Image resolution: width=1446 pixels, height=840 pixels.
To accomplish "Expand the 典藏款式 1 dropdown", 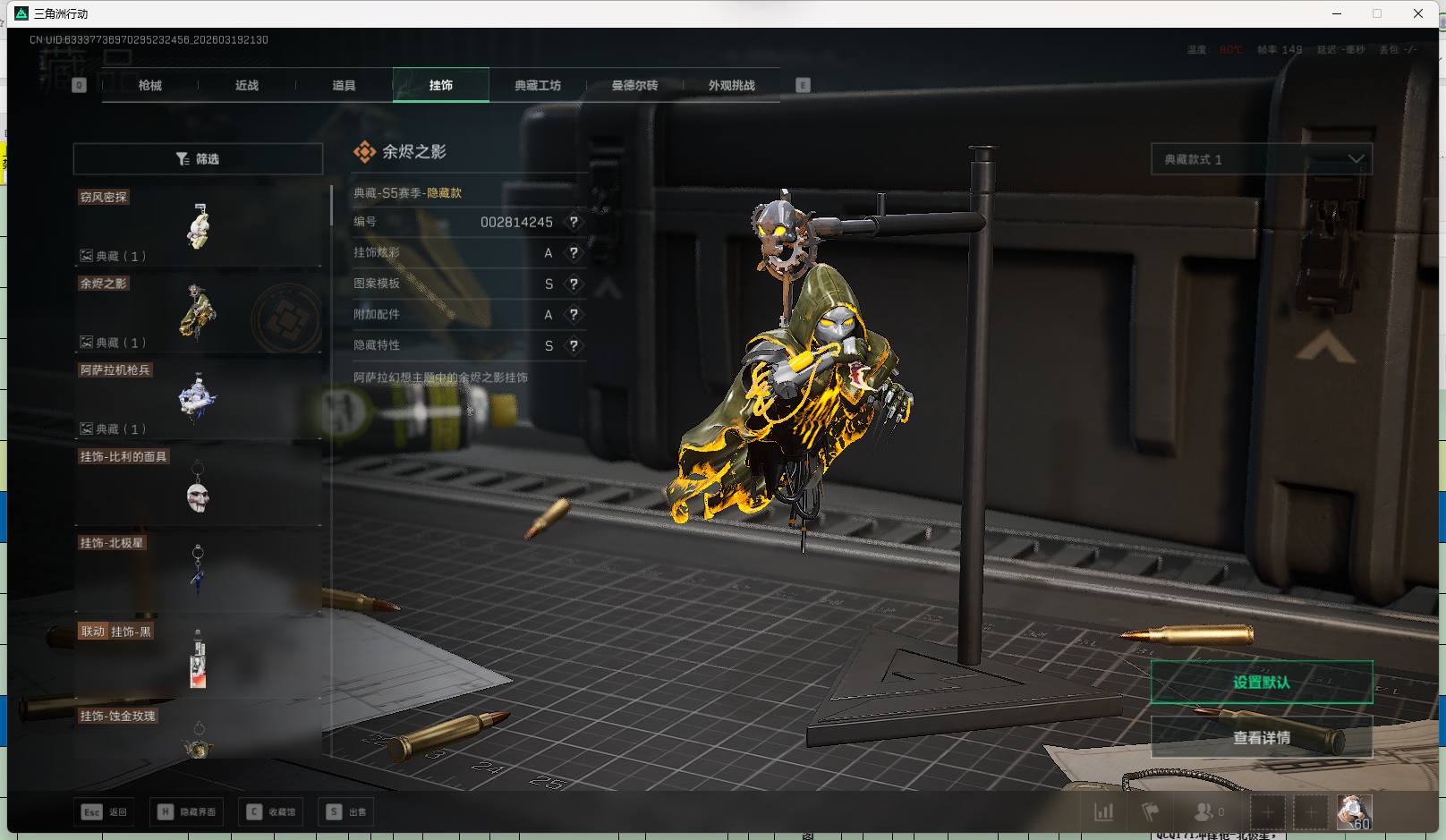I will (1261, 159).
